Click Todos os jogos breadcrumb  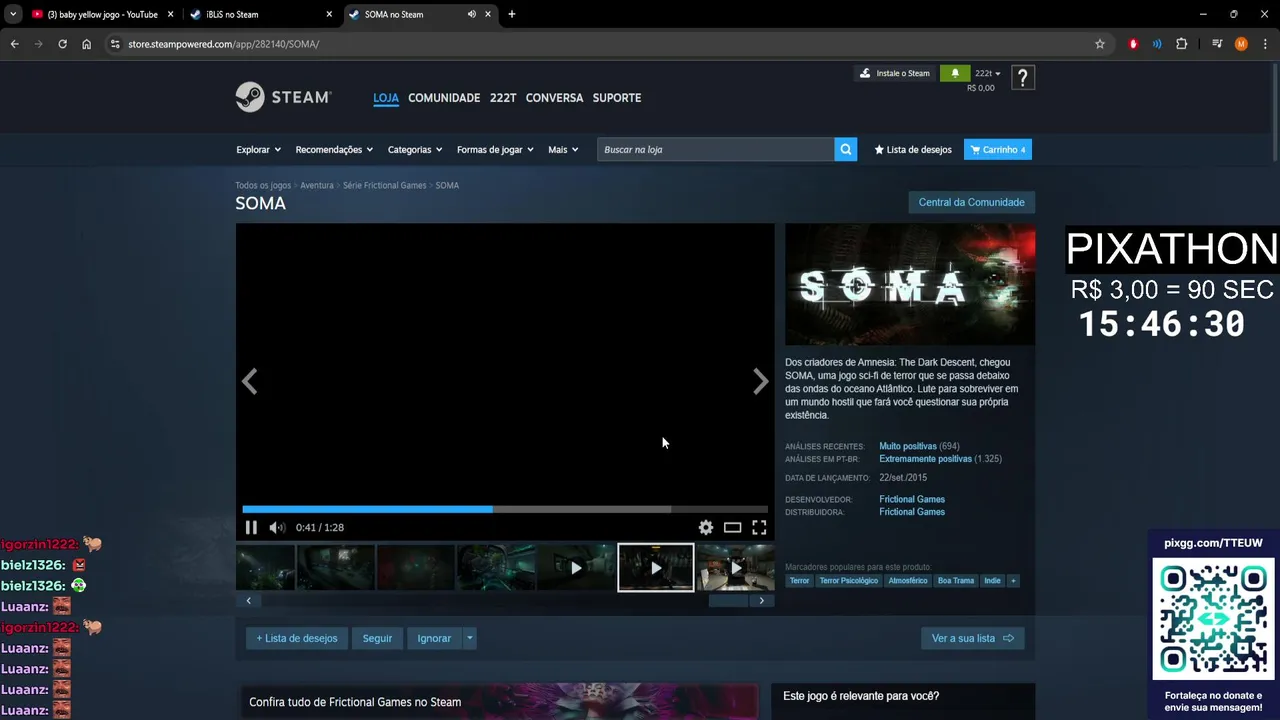(263, 185)
